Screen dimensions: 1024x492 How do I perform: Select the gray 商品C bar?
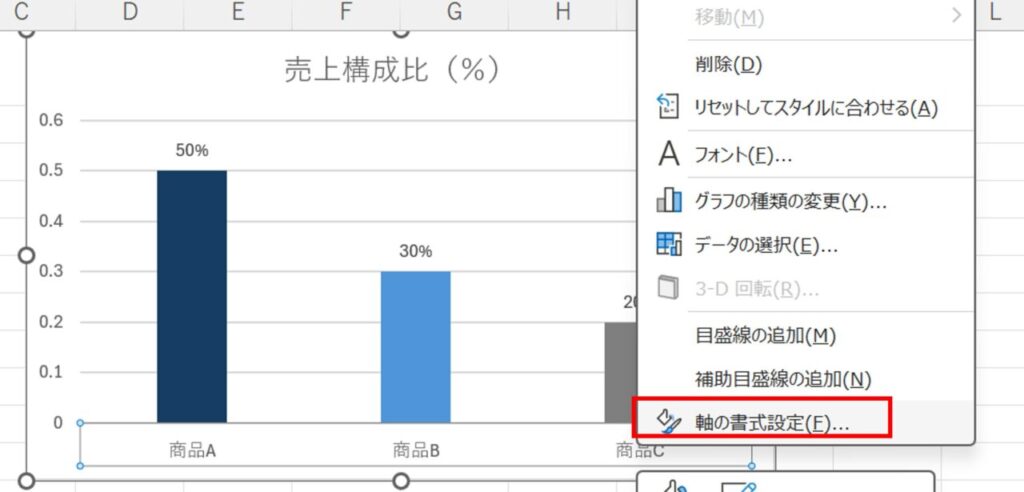[620, 372]
